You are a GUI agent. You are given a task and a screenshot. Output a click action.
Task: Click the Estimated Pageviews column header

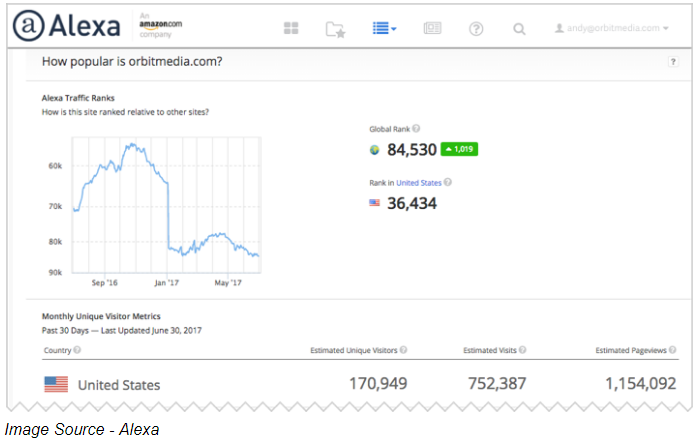coord(631,350)
